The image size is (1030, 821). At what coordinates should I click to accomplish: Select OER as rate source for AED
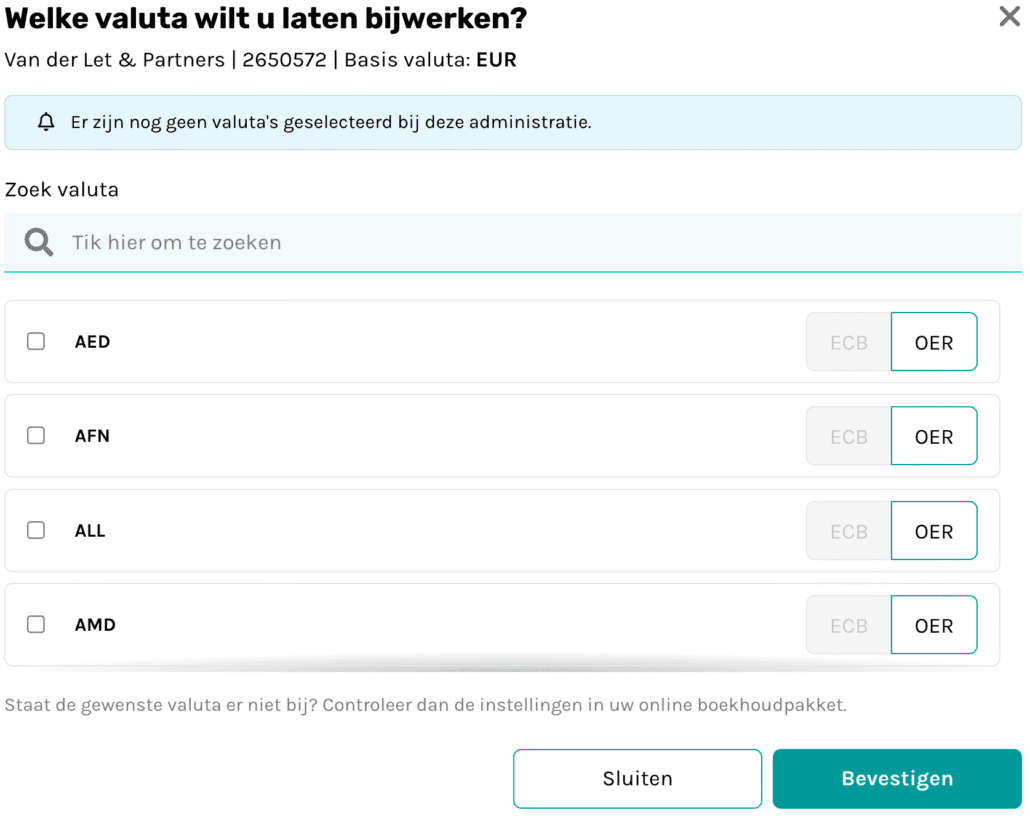[933, 341]
